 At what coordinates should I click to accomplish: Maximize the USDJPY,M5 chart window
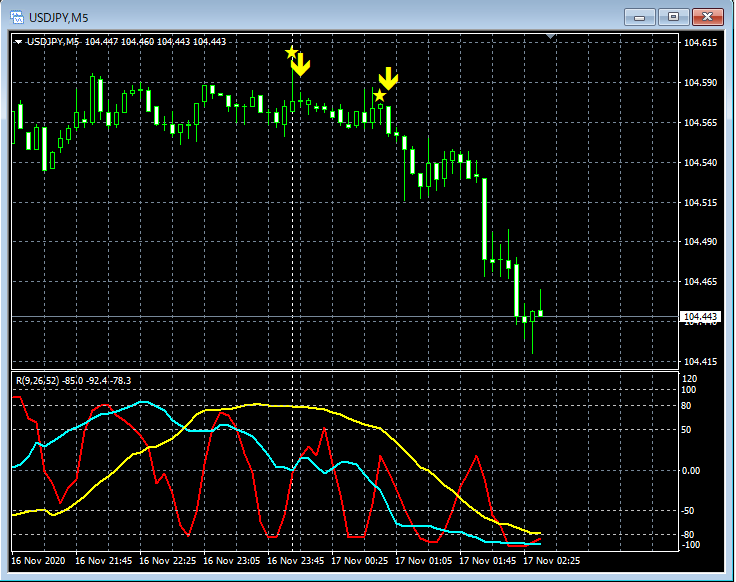(673, 17)
